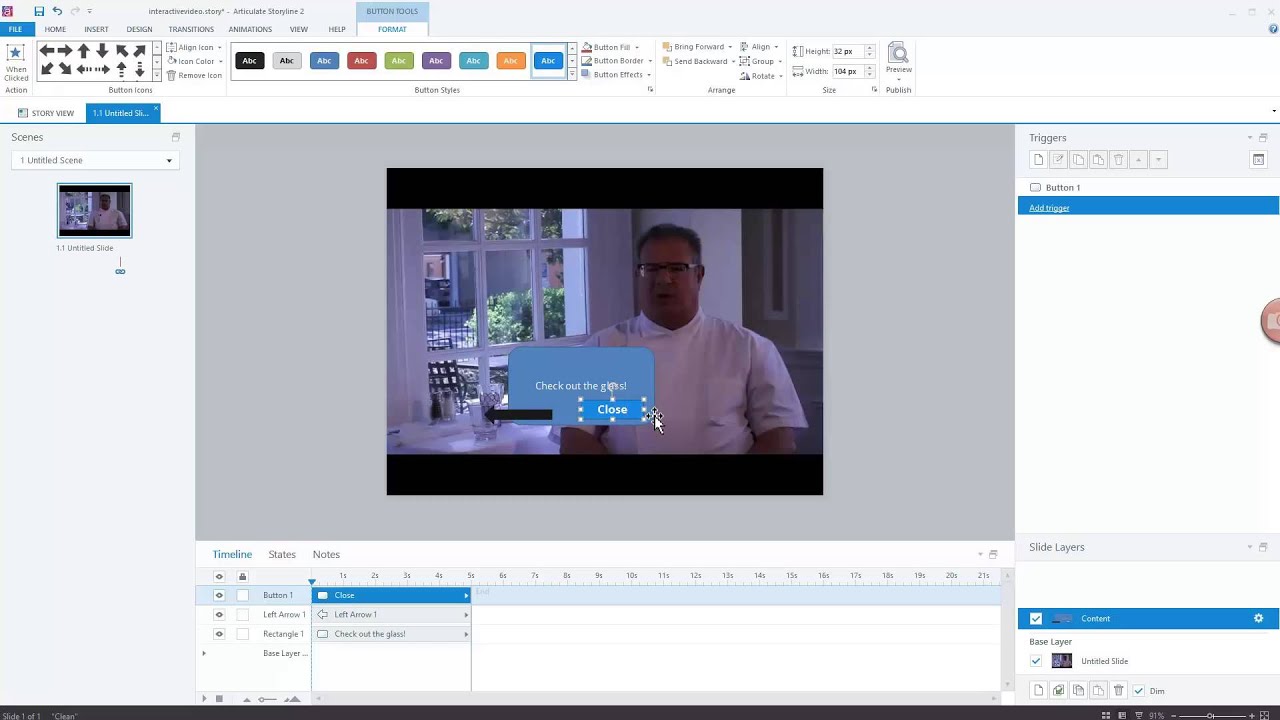
Task: Create a new trigger icon
Action: (1038, 160)
